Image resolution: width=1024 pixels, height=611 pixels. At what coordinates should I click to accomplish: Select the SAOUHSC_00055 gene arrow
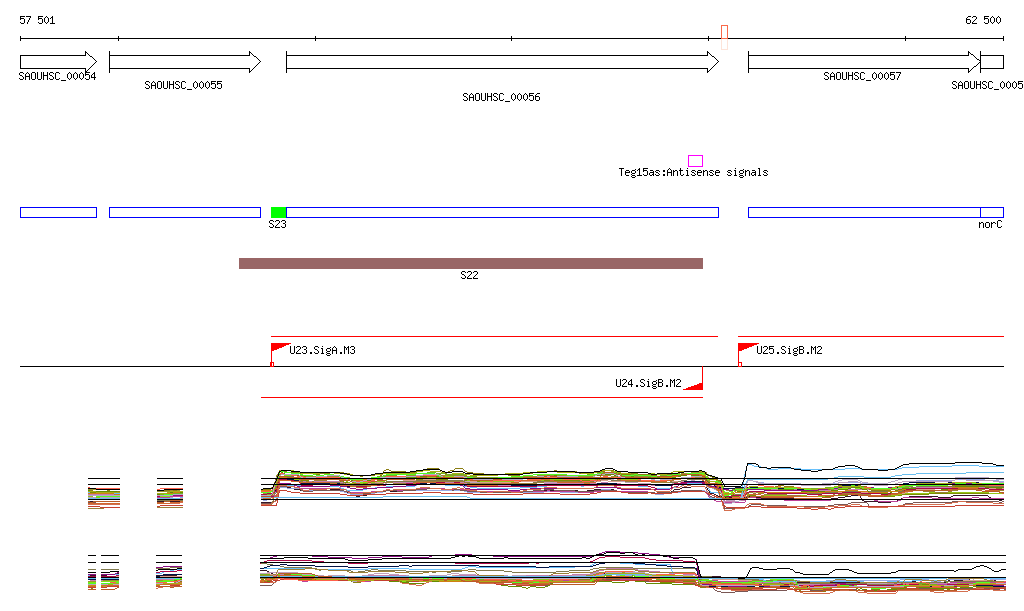pos(185,62)
